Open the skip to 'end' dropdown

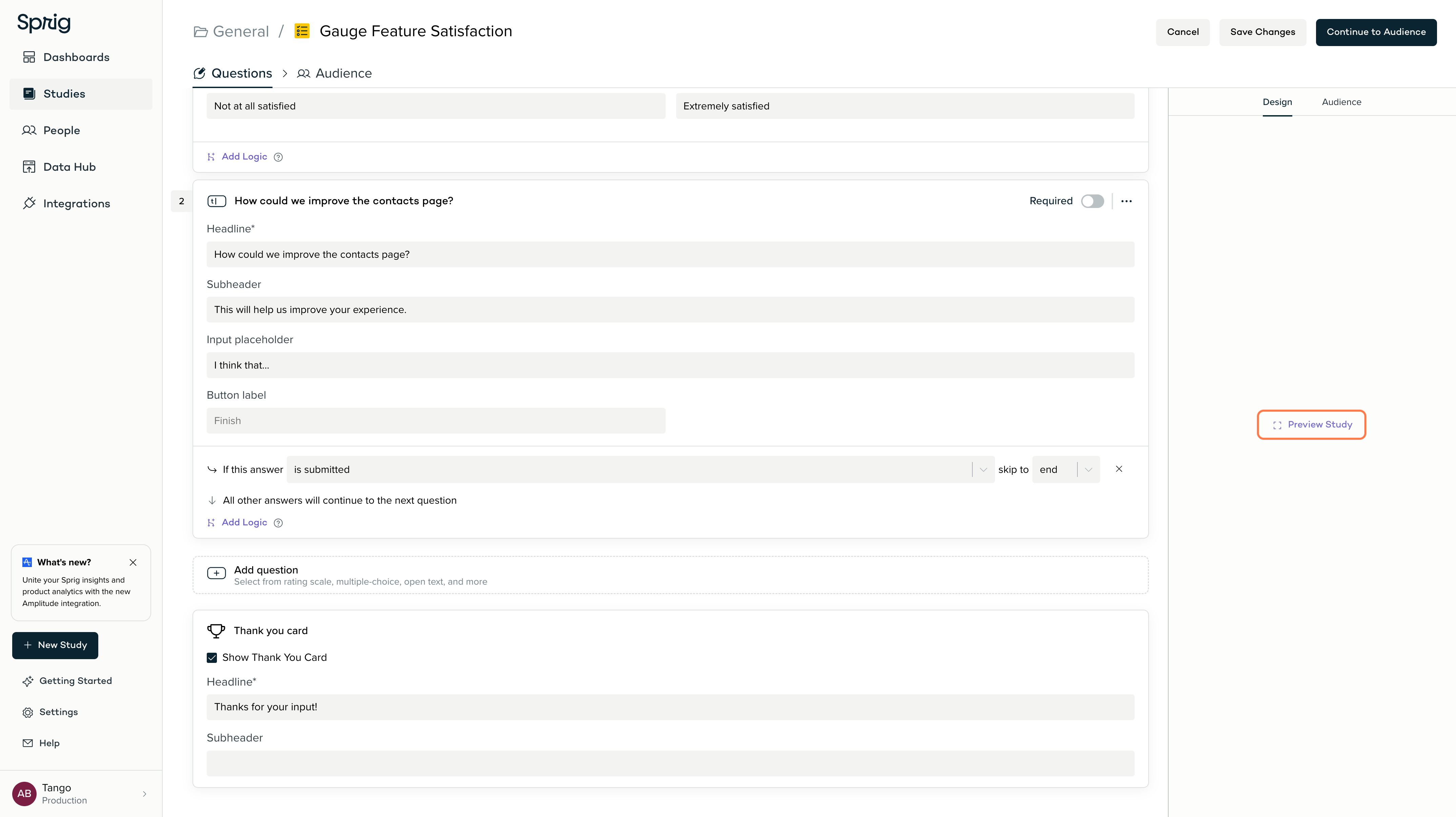pyautogui.click(x=1066, y=470)
